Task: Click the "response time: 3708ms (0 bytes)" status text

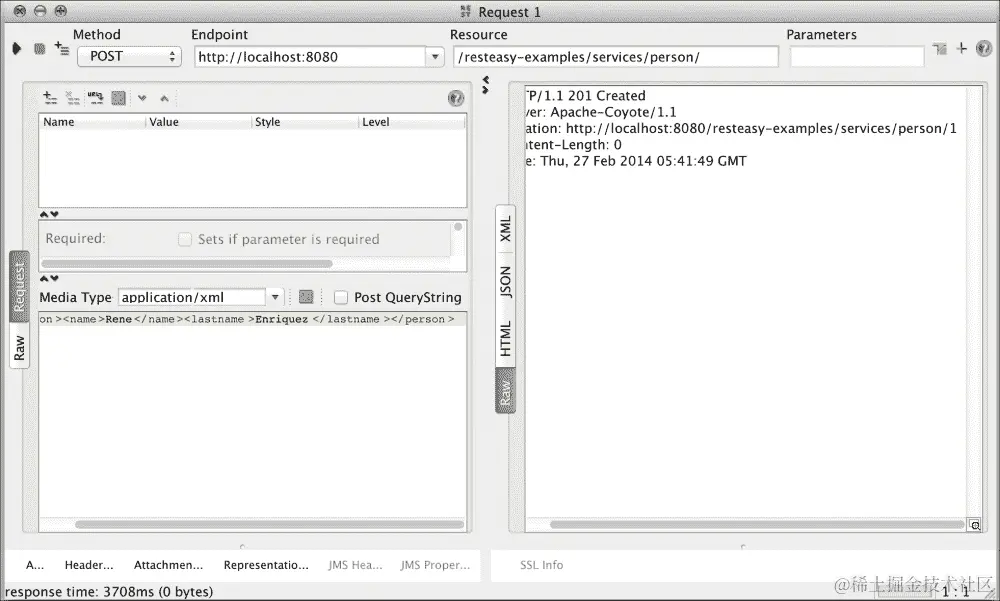Action: (109, 591)
